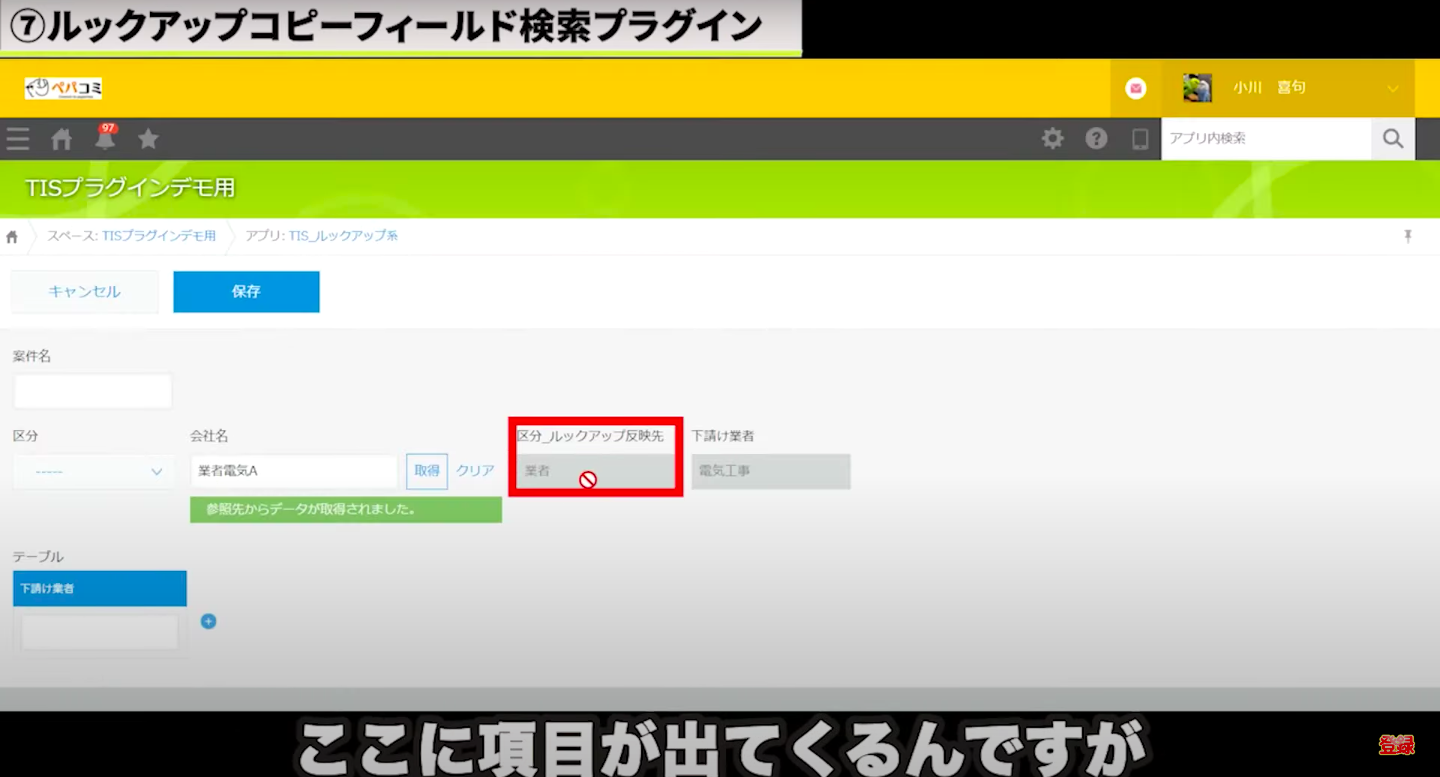Screen dimensions: 1440x777
Task: Open スペース: TISプラグインデモ用 breadcrumb
Action: (131, 236)
